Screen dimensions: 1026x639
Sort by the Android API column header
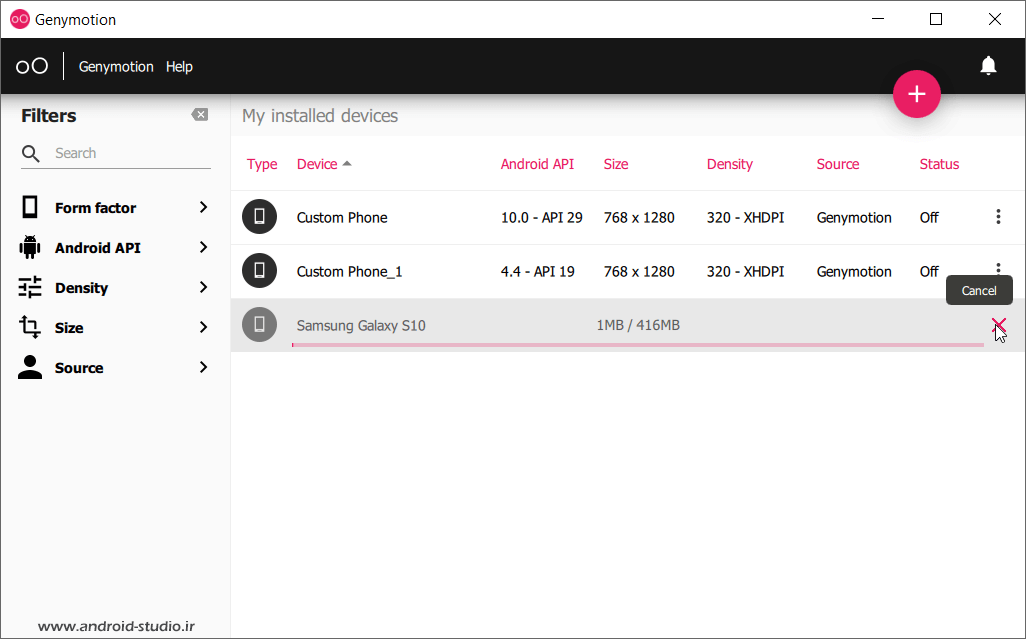pos(537,164)
